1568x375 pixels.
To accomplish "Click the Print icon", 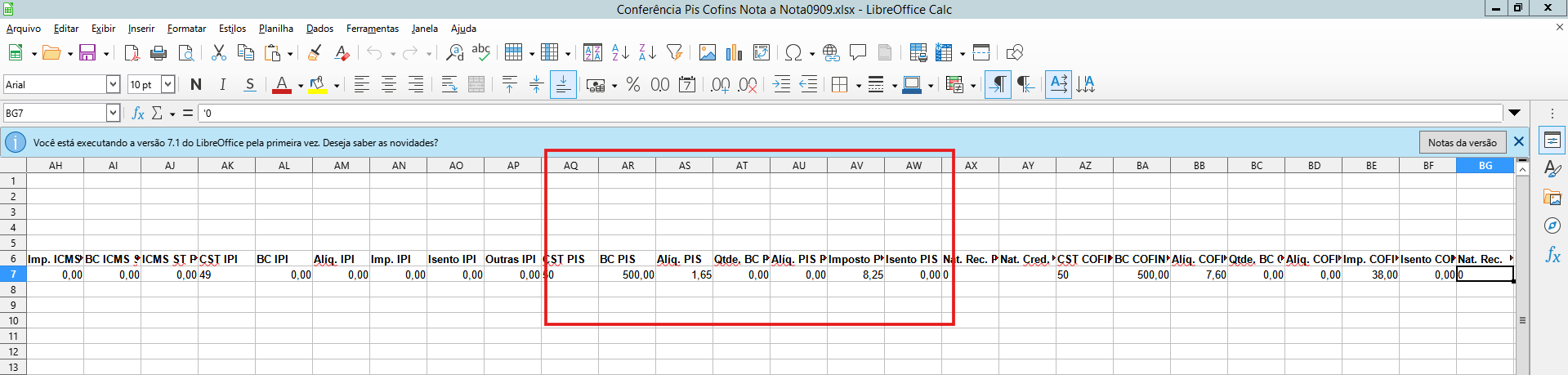I will 159,53.
